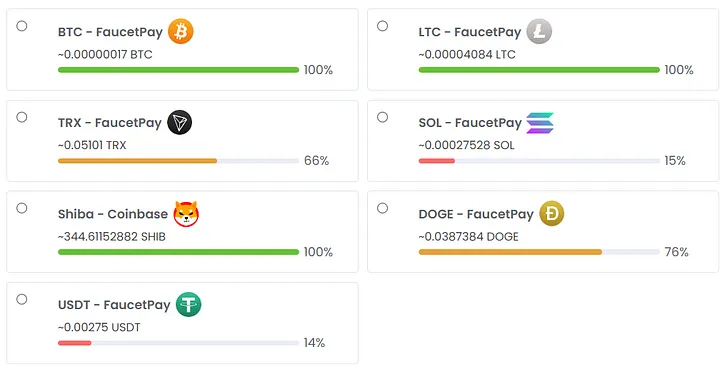Click the orange Bitcoin logo icon
Screen dimensions: 720x369
pos(180,31)
